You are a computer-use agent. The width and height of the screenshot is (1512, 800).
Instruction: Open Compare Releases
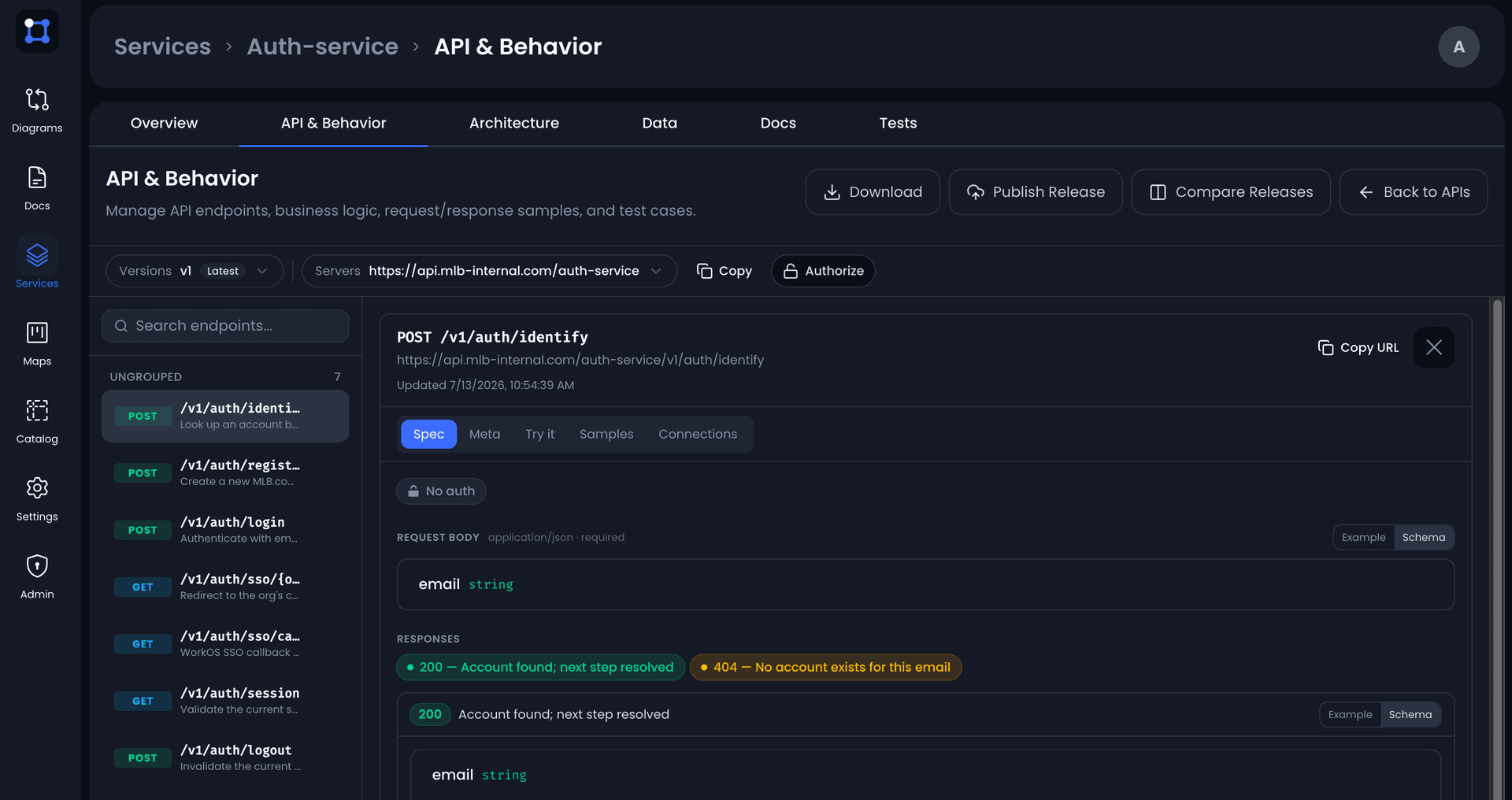pyautogui.click(x=1231, y=192)
